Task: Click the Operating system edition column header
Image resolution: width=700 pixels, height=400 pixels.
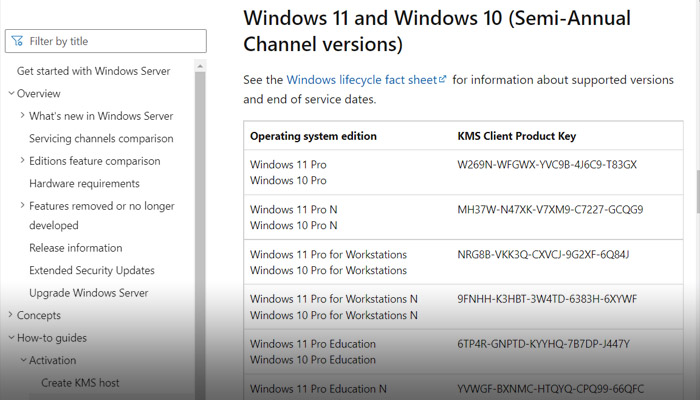Action: click(x=313, y=136)
